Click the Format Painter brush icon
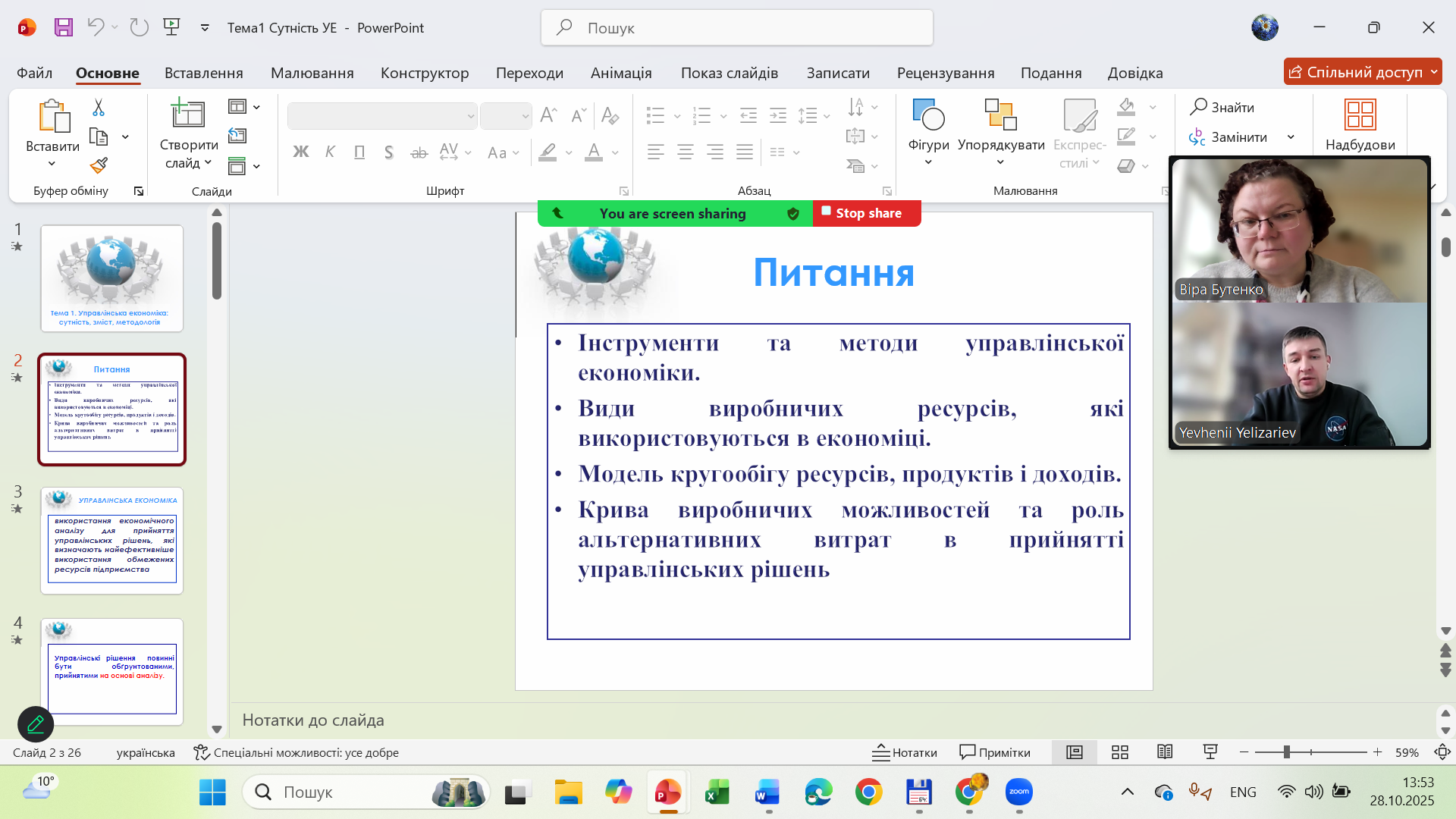 (99, 165)
